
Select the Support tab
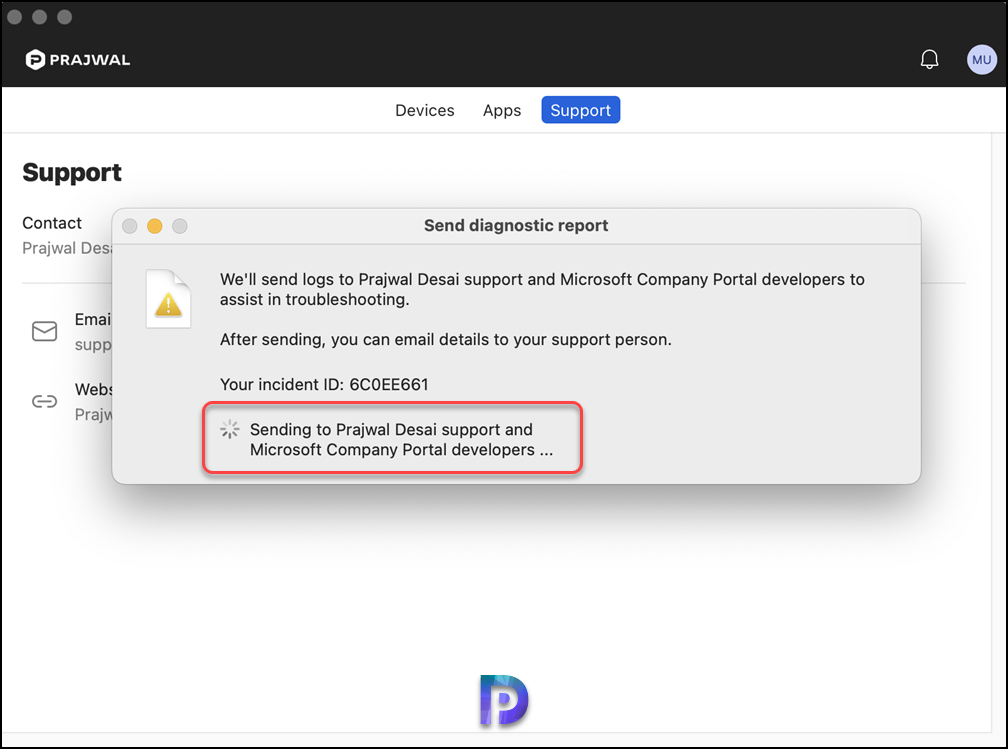pos(580,110)
